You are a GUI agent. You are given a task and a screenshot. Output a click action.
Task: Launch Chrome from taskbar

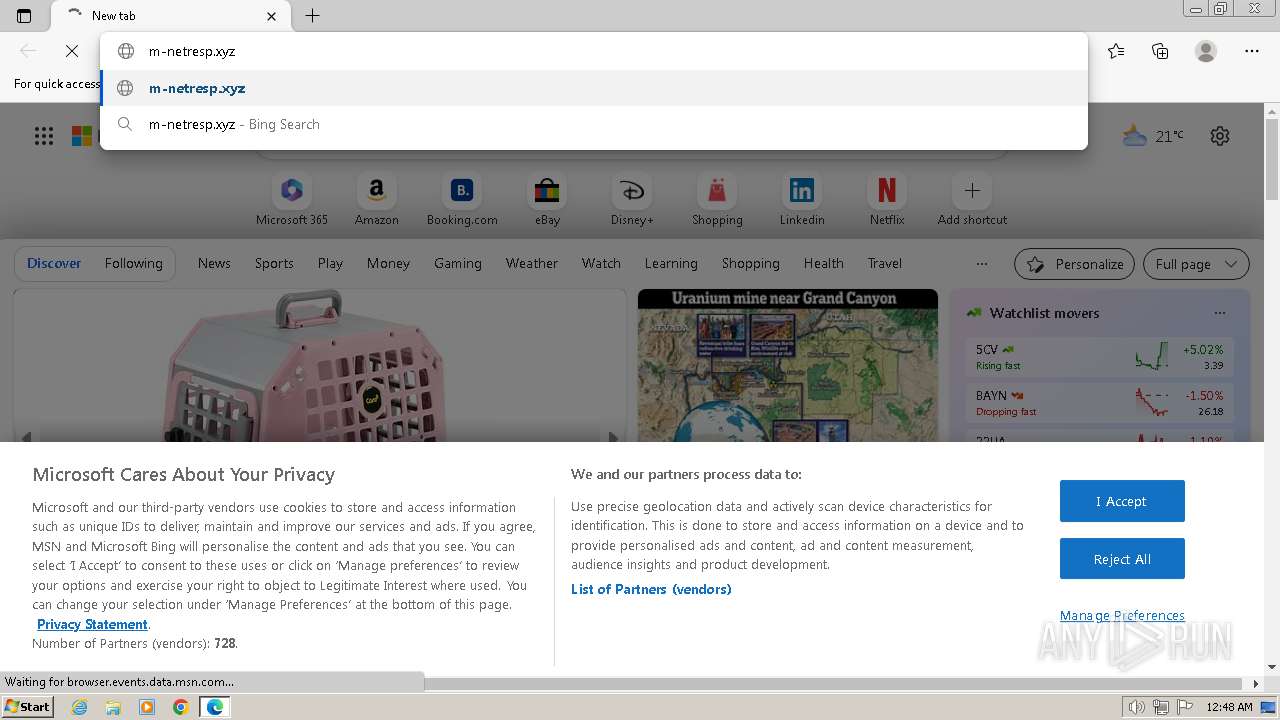[180, 707]
